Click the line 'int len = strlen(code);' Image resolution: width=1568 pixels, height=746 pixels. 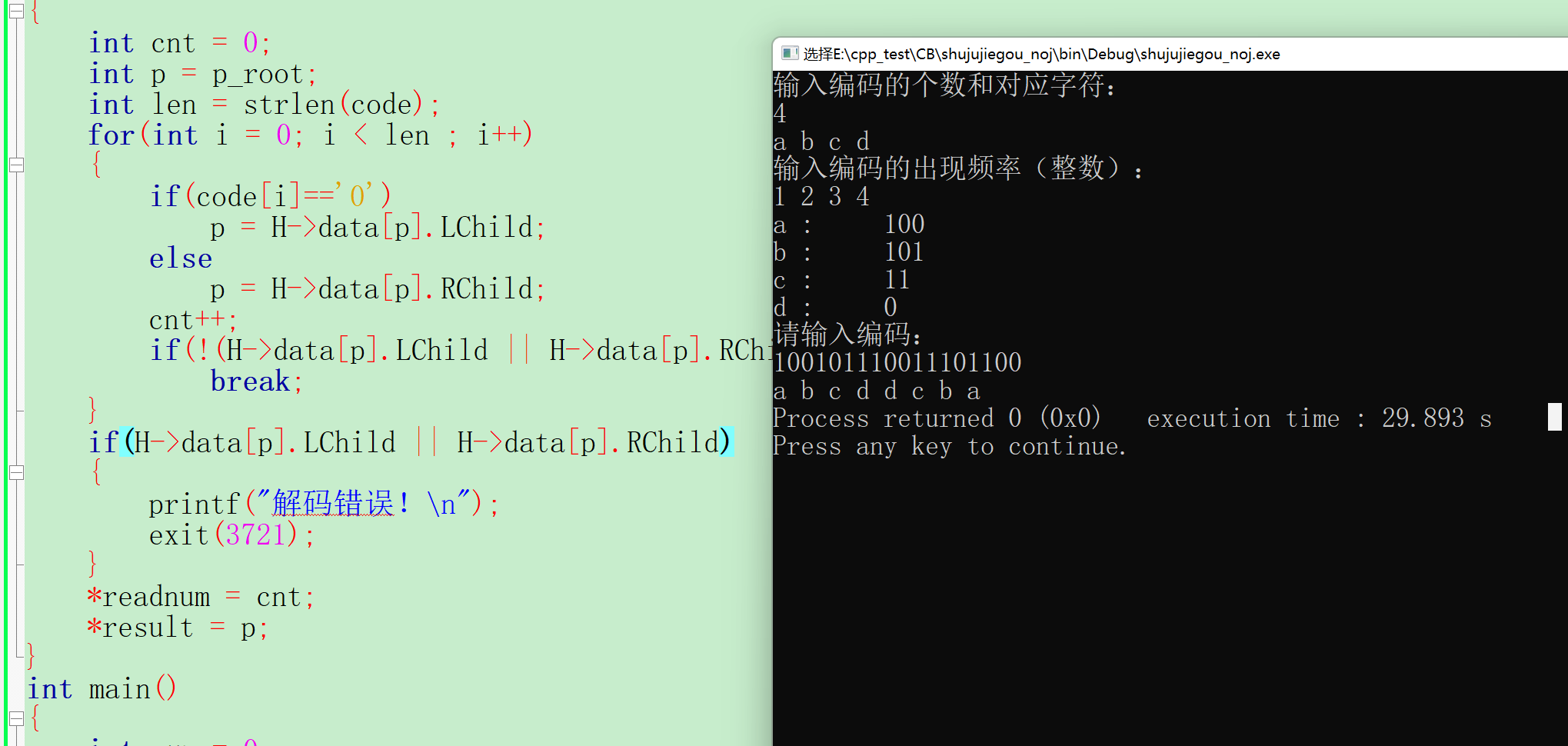pyautogui.click(x=265, y=105)
